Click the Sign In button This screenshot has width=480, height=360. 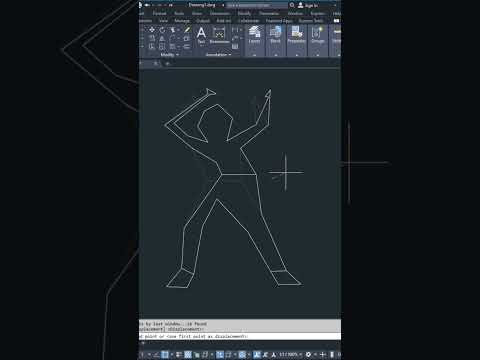pos(308,5)
